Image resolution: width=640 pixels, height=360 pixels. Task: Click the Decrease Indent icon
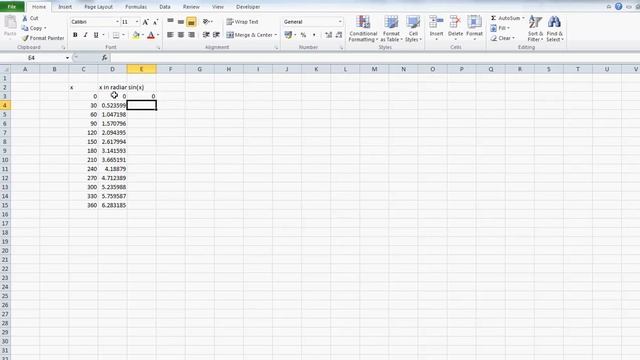click(206, 35)
